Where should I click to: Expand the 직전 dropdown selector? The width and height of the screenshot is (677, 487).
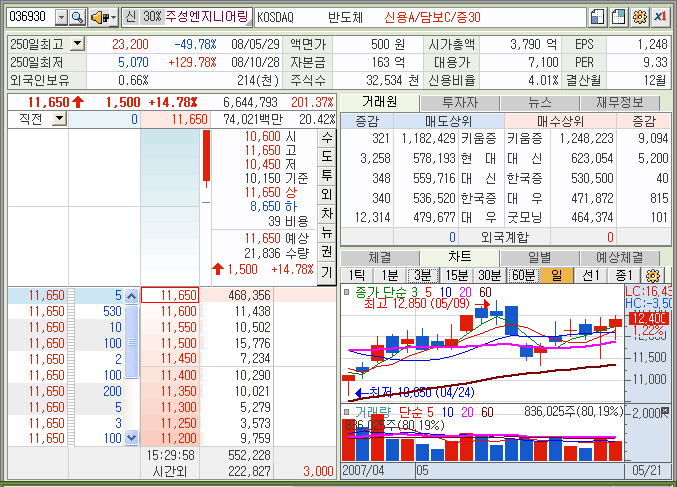tap(58, 119)
